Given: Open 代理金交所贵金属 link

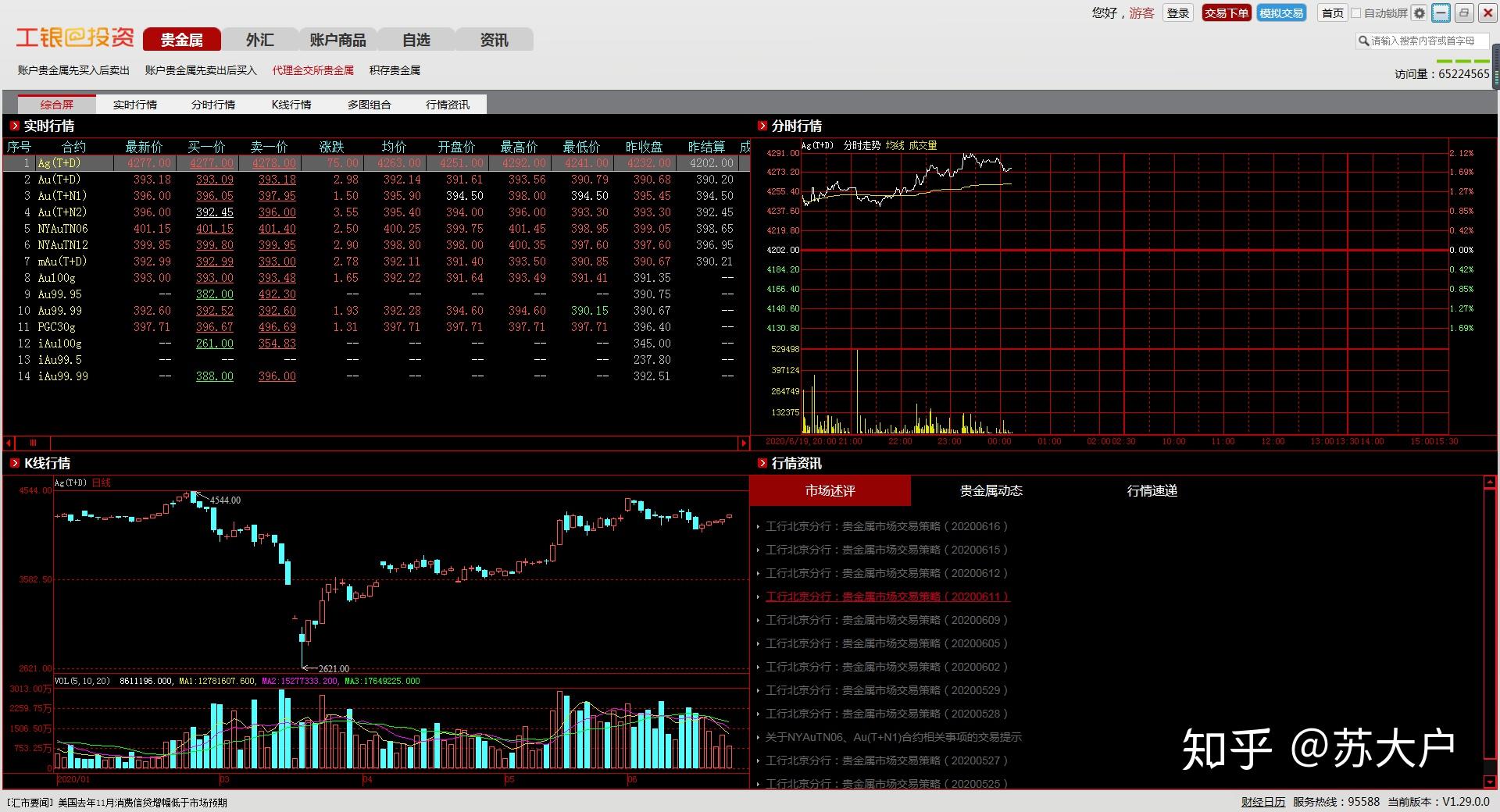Looking at the screenshot, I should [313, 70].
